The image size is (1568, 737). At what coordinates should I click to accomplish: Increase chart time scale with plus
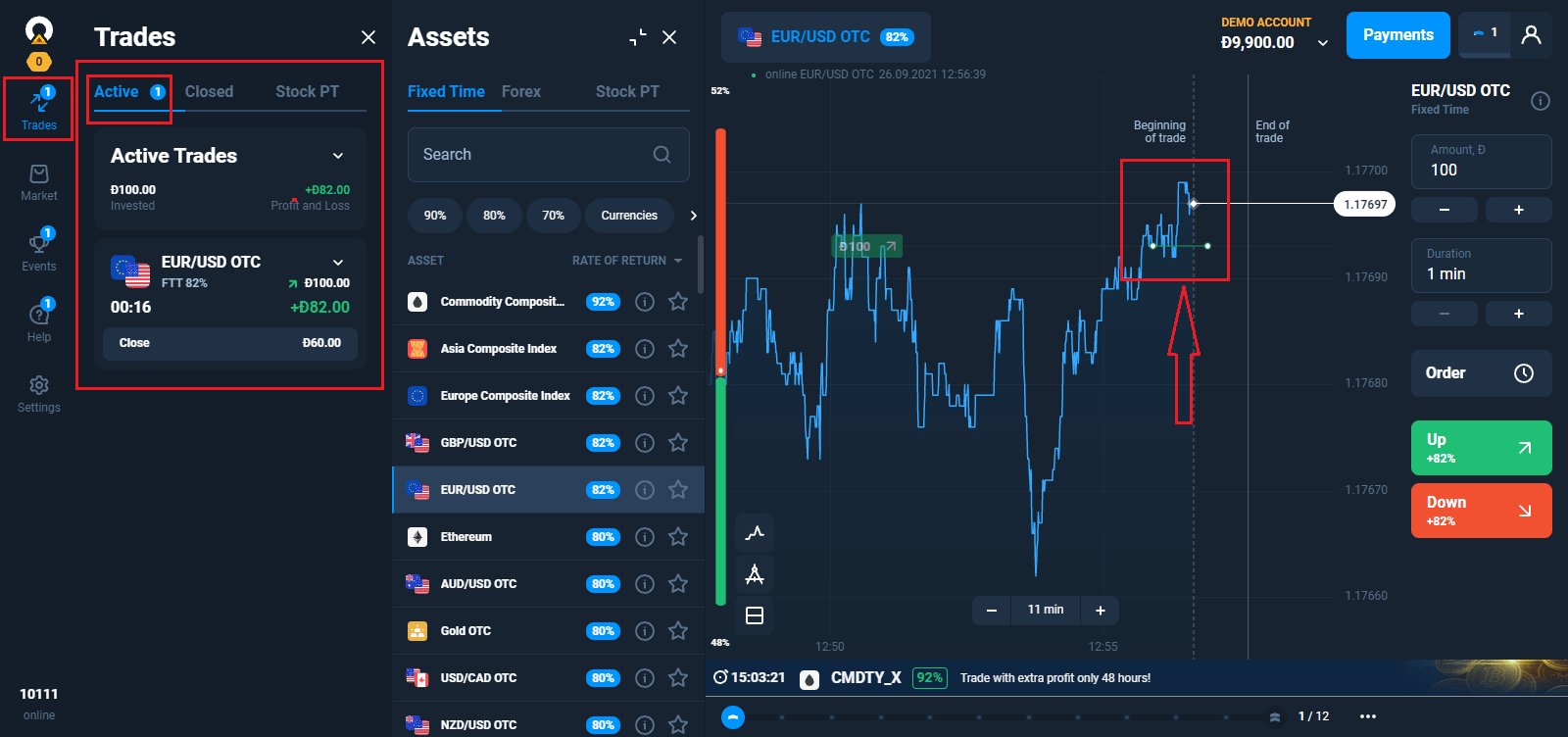pos(1101,611)
